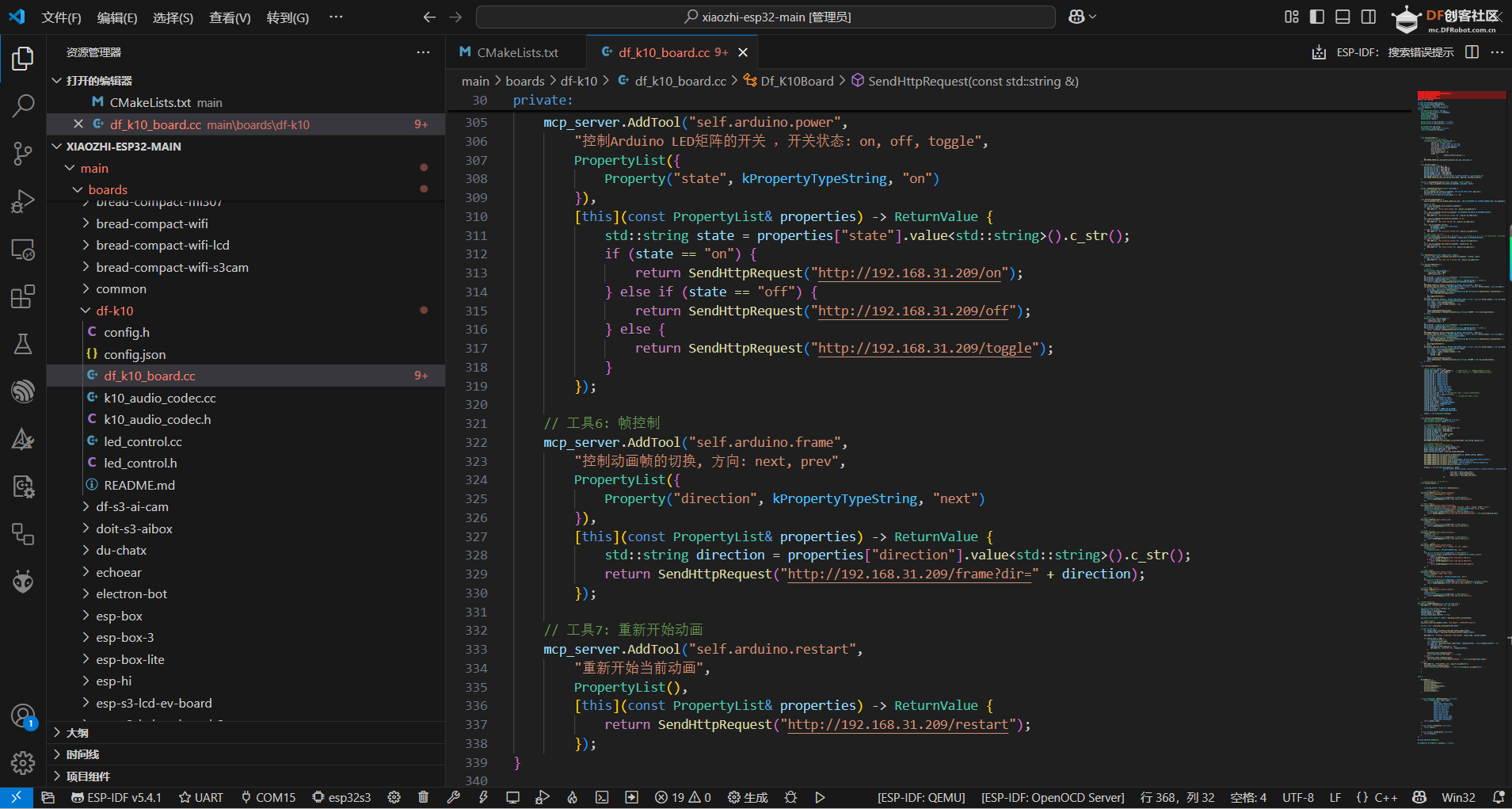Toggle the secondary side bar layout button
This screenshot has height=809, width=1512.
coord(1368,17)
